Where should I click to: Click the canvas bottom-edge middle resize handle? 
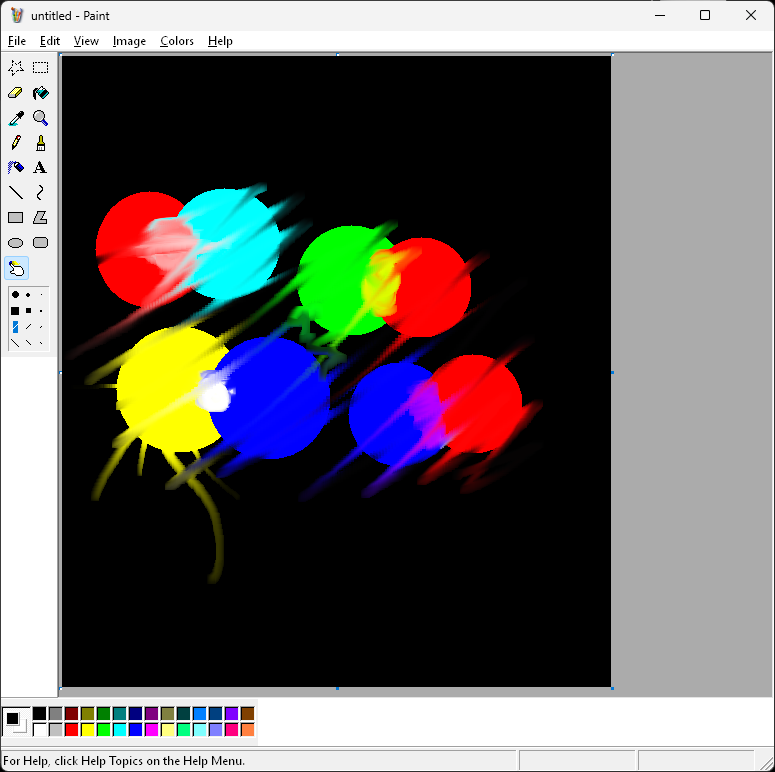pos(337,688)
